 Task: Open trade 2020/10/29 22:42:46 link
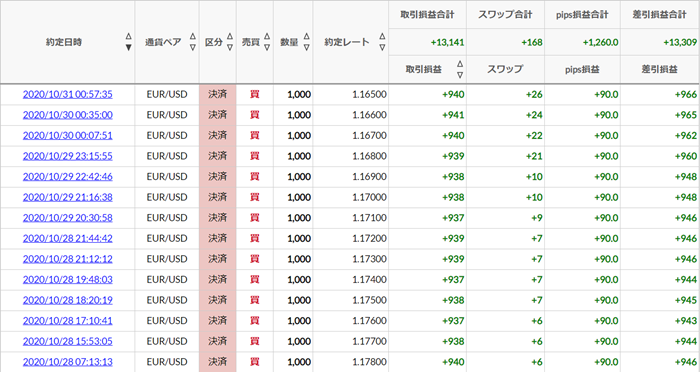67,176
